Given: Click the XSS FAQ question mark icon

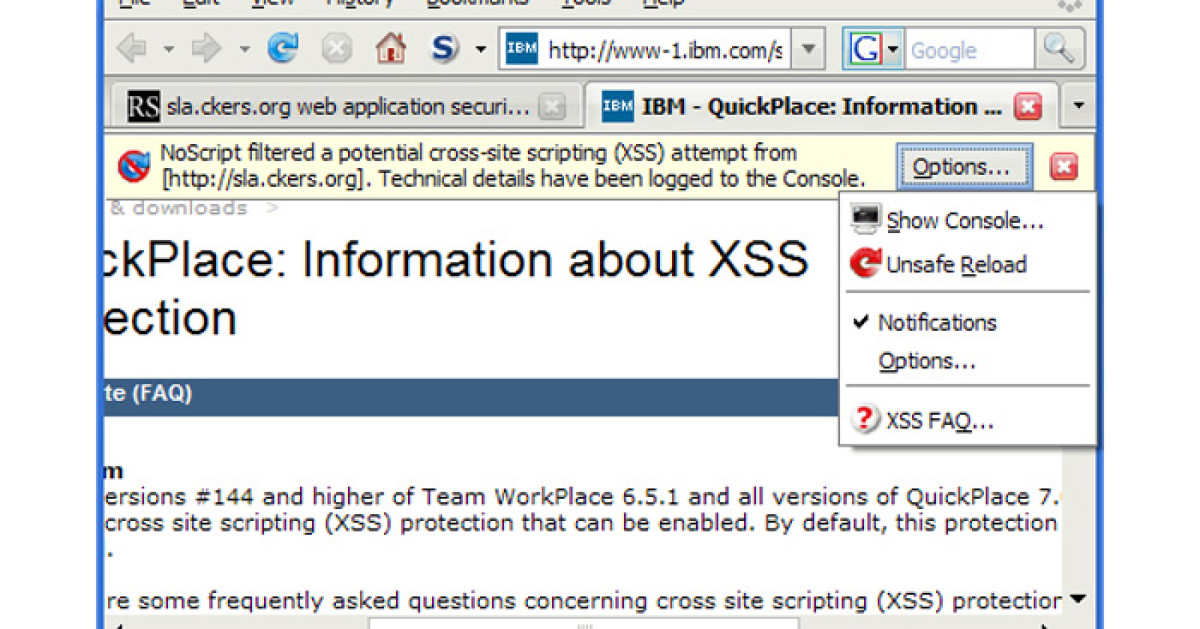Looking at the screenshot, I should [x=865, y=421].
